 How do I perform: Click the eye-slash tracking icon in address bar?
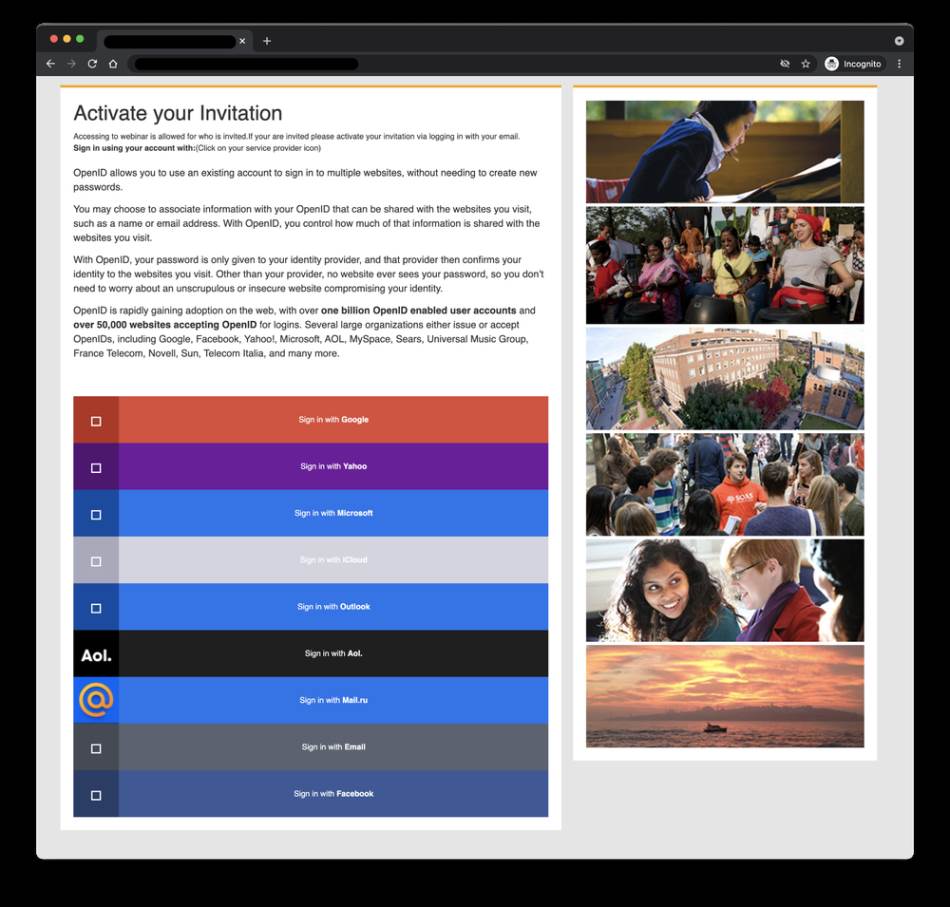tap(785, 64)
